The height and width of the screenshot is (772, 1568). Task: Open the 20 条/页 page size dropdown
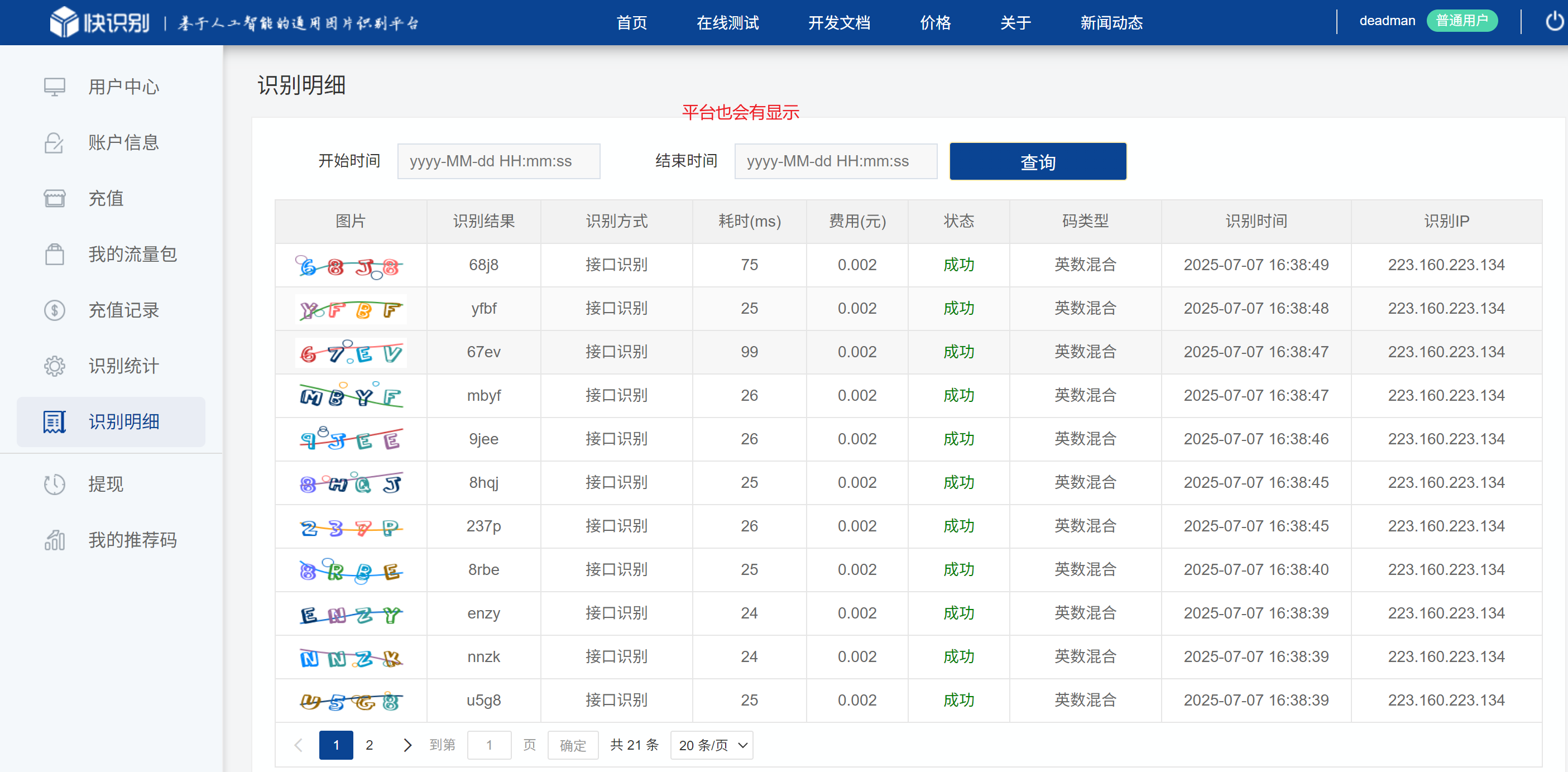tap(712, 745)
